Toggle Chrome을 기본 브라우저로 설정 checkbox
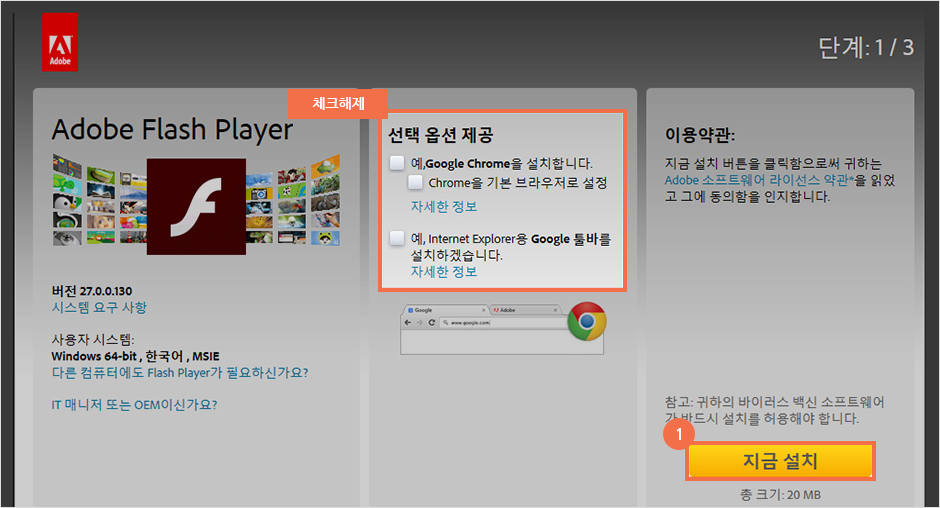 pos(415,182)
